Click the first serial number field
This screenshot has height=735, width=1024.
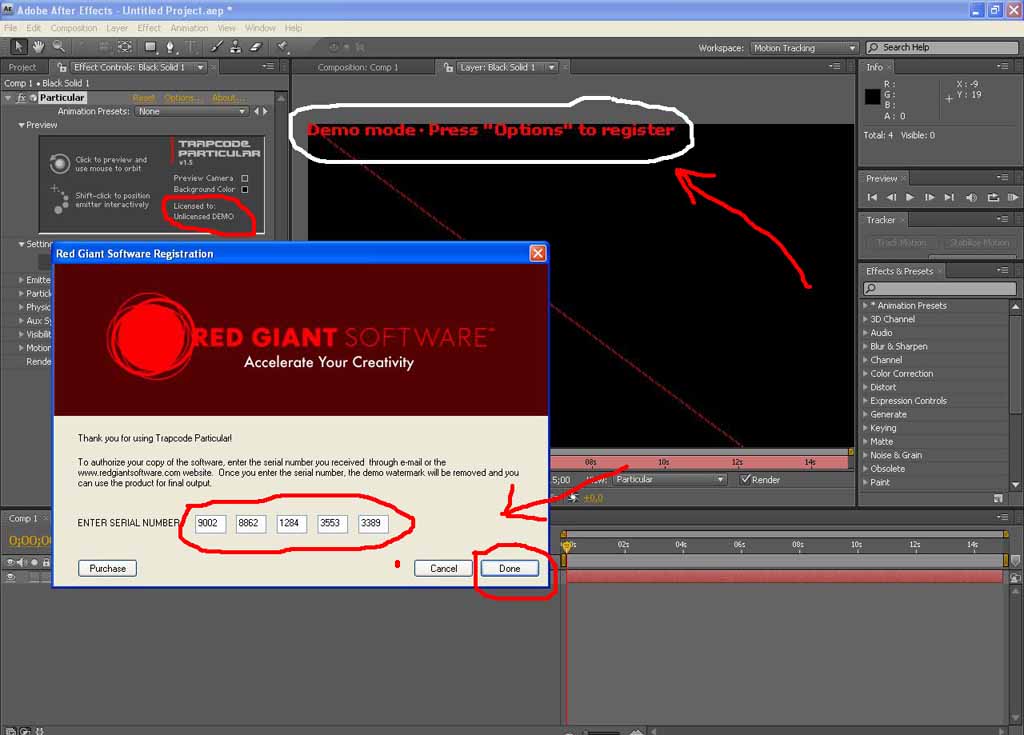click(211, 524)
